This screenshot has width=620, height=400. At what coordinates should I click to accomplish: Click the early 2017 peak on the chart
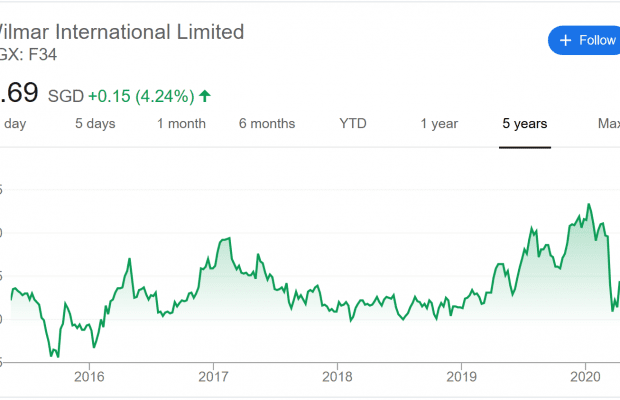coord(229,238)
